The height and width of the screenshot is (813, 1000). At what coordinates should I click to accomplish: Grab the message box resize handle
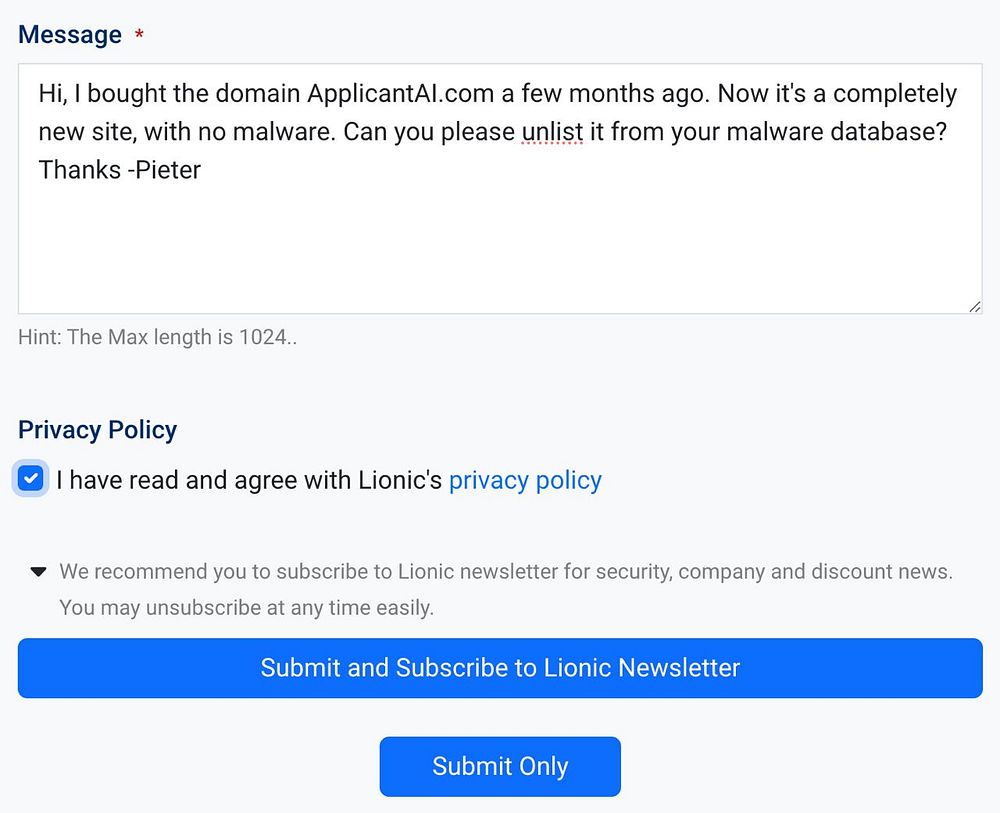click(975, 307)
